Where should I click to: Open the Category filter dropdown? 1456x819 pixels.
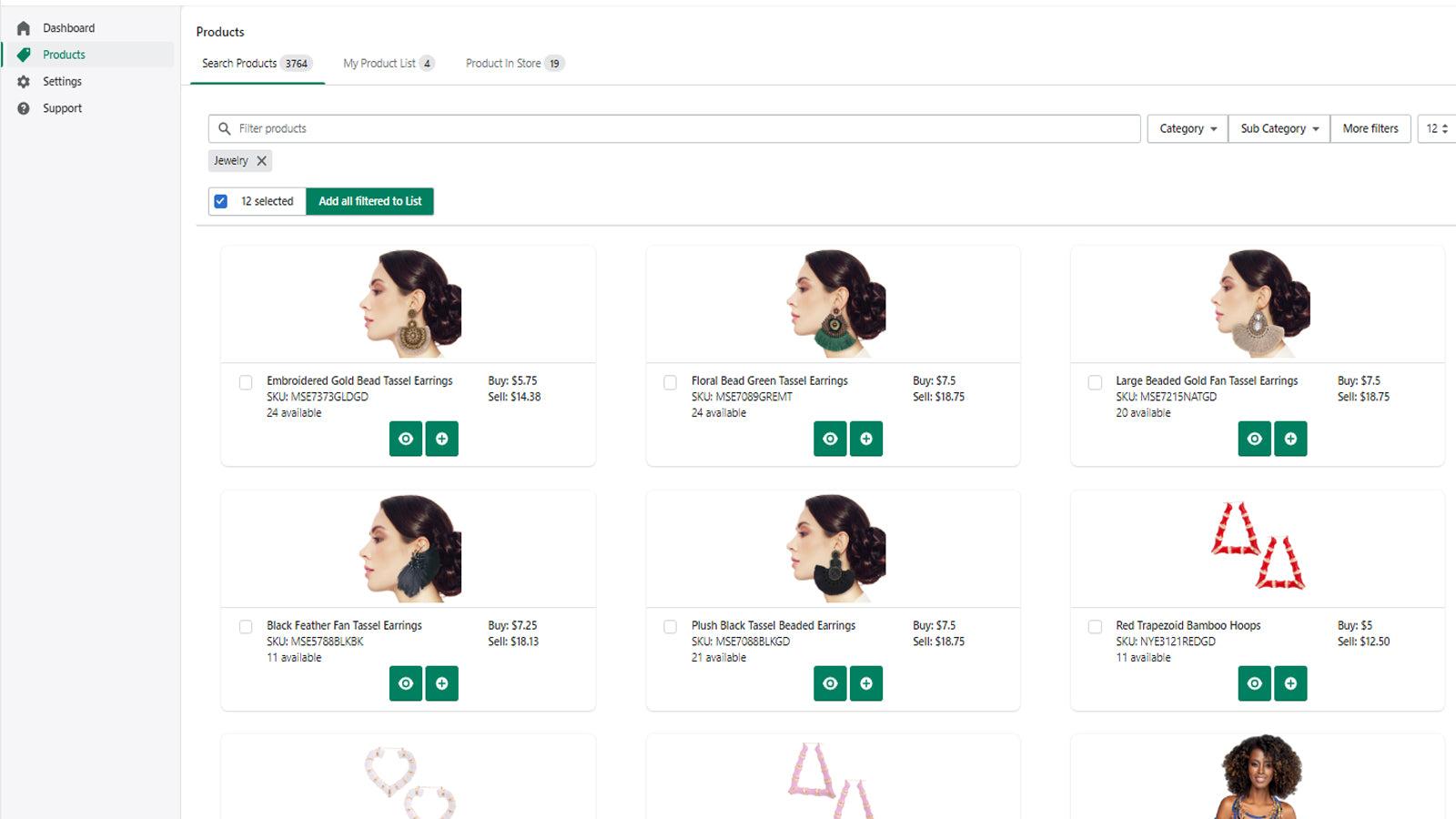(1186, 128)
